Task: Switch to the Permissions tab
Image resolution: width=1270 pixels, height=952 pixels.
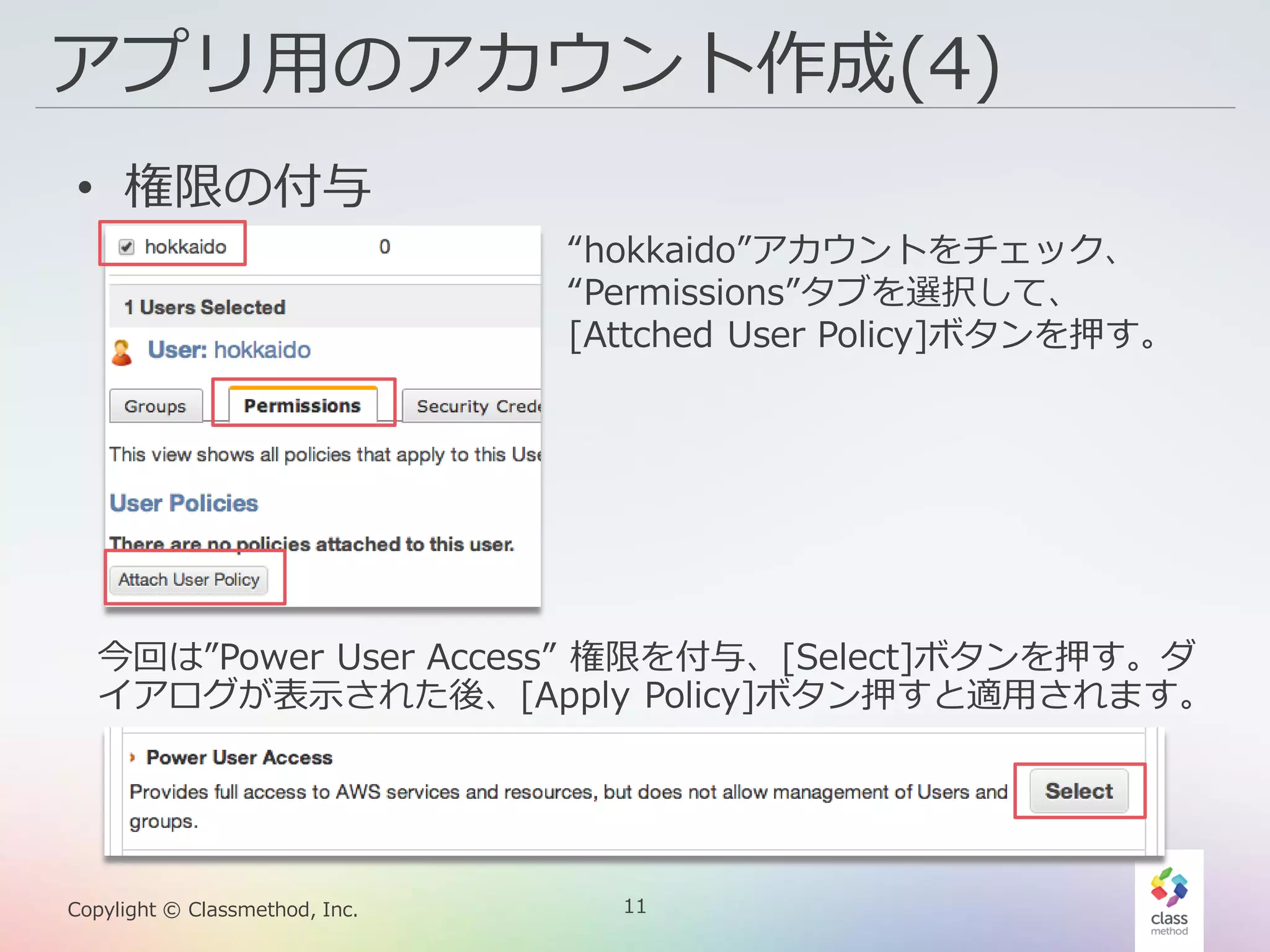Action: [302, 406]
